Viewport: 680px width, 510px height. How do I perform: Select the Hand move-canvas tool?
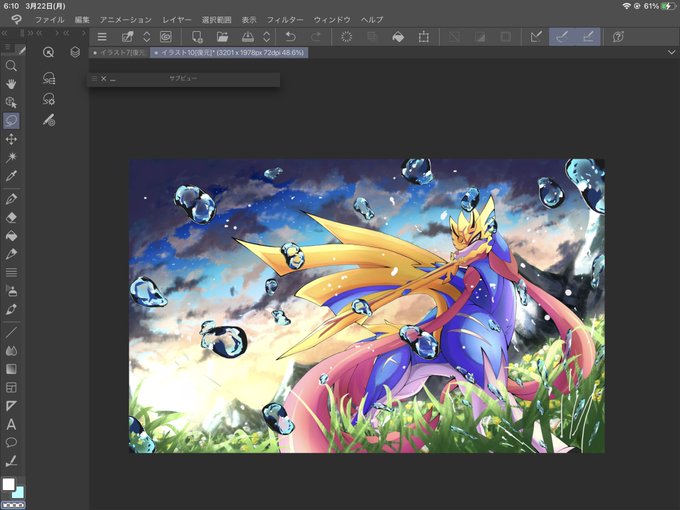[11, 84]
